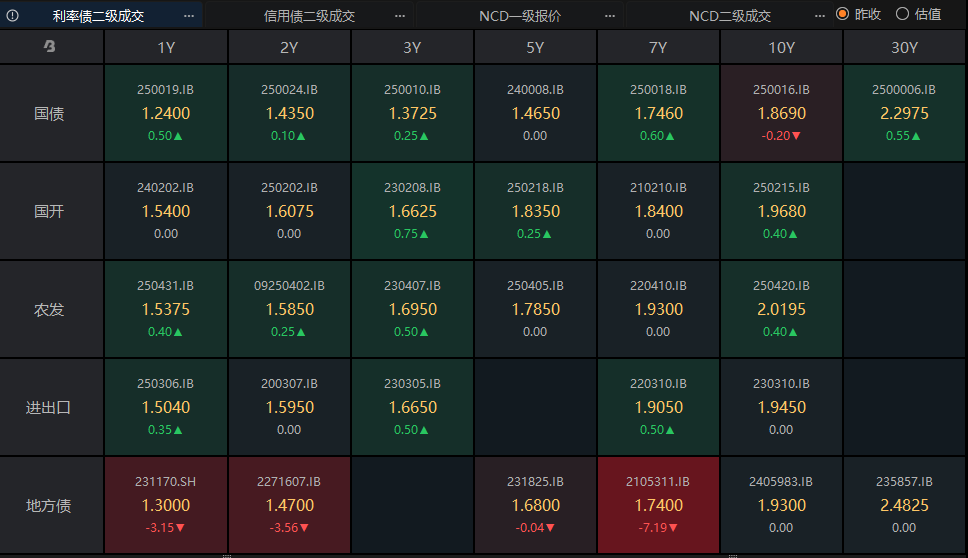This screenshot has width=968, height=558.
Task: Click the red 2105311.IB 地方债 cell
Action: (x=658, y=505)
